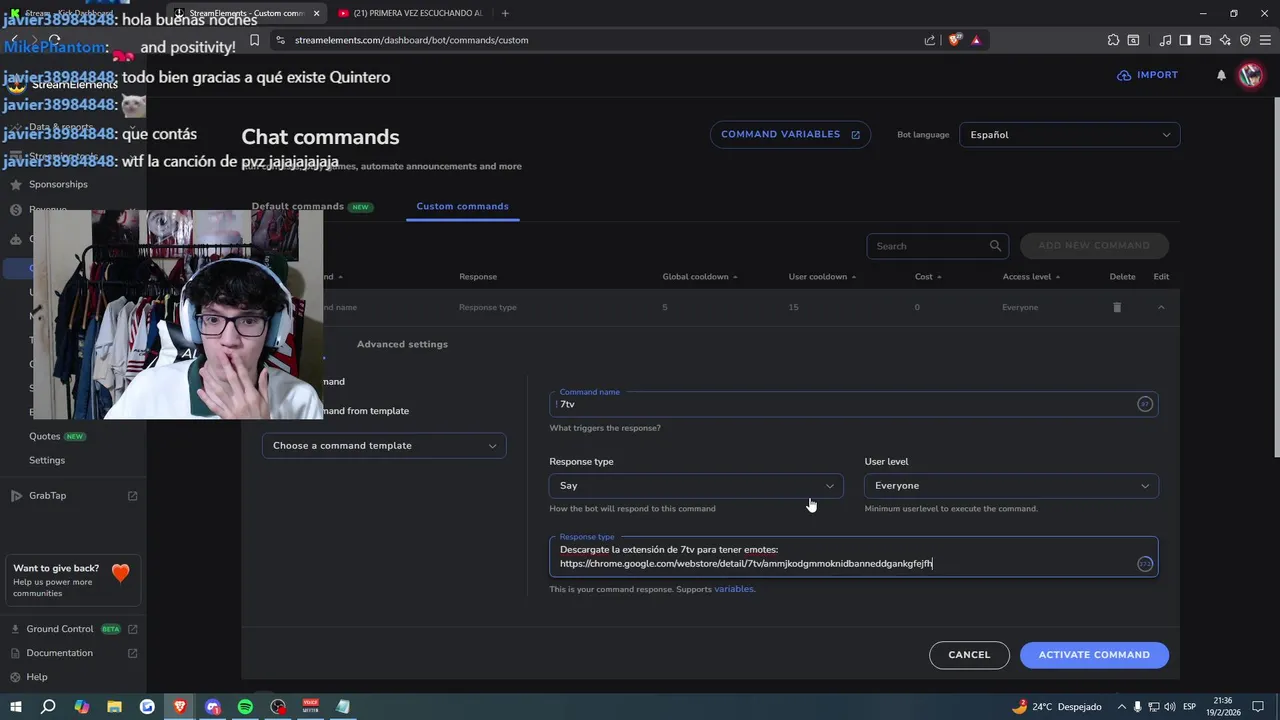Collapse the command row using the chevron
This screenshot has height=720, width=1280.
tap(1161, 307)
